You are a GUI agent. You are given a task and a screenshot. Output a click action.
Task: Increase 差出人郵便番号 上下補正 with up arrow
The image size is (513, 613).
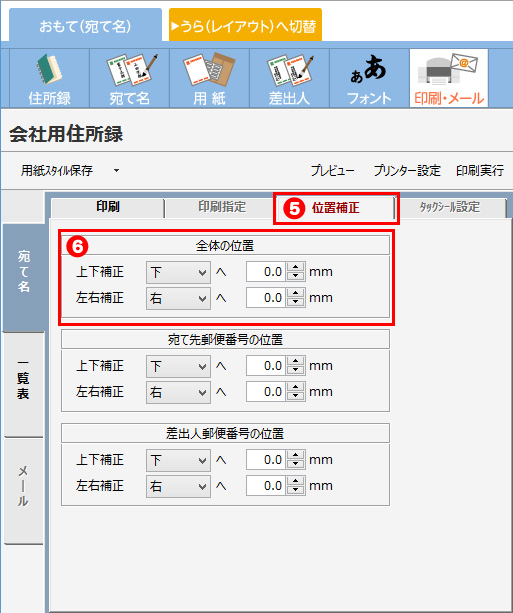(296, 455)
